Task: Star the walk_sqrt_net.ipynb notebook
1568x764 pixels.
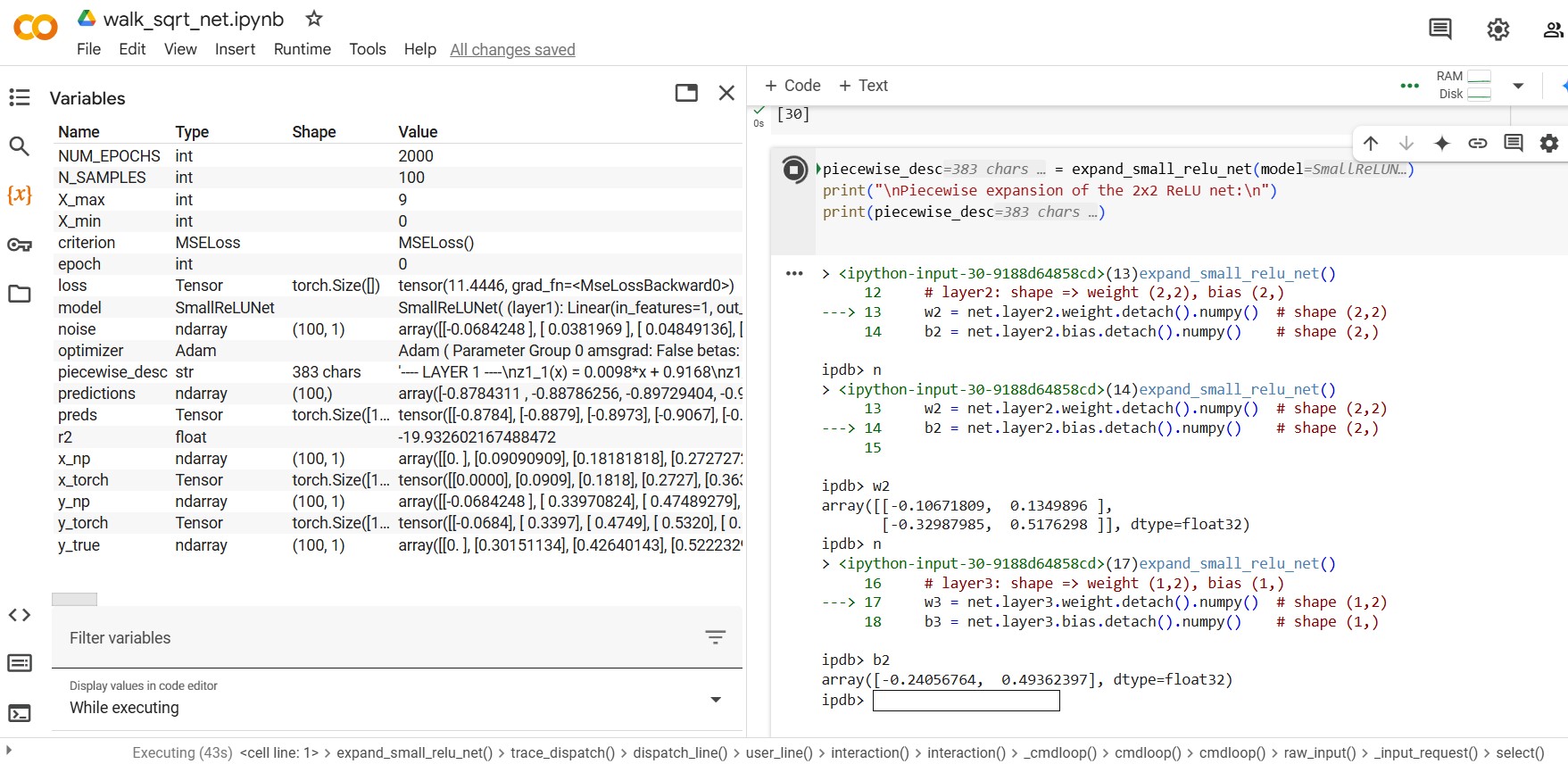Action: pos(314,18)
